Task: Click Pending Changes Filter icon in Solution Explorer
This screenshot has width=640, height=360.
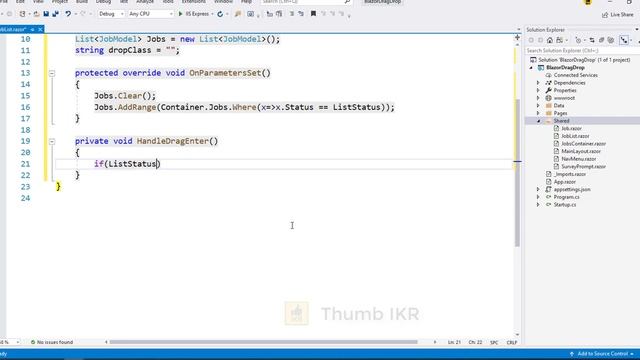Action: click(x=578, y=40)
